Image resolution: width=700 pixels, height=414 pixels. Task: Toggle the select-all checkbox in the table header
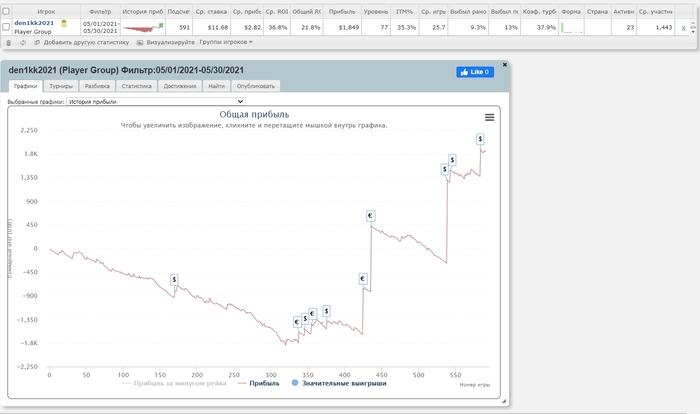tap(6, 12)
